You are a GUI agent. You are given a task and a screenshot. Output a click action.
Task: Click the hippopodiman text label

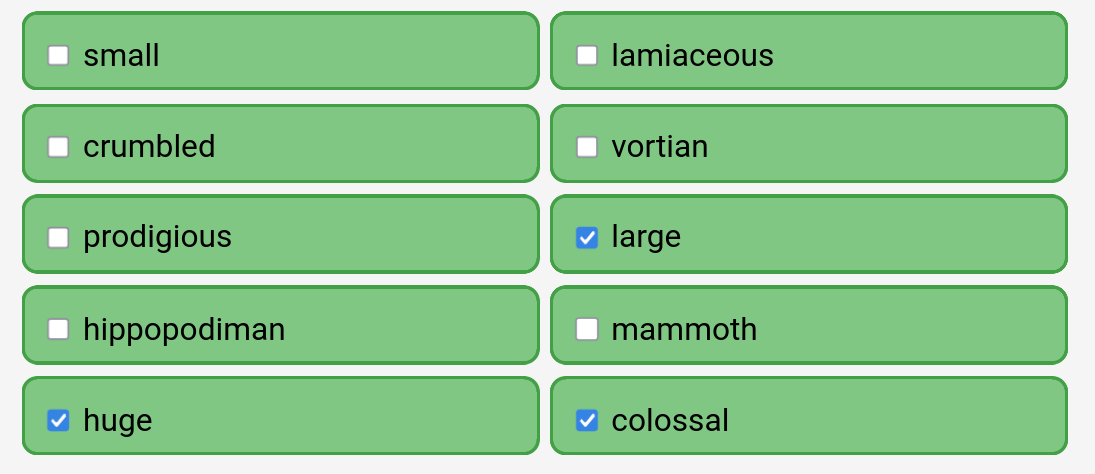coord(184,329)
